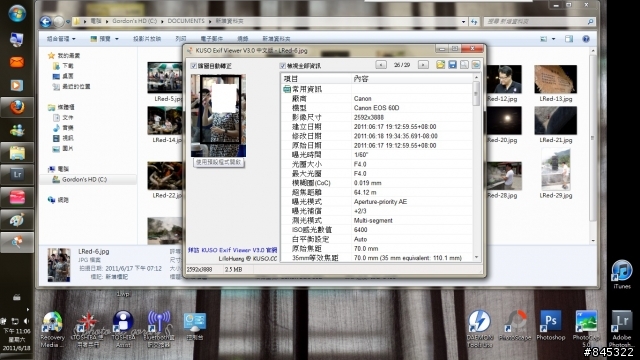Open the 組合管理 dropdown in Explorer toolbar

coord(61,39)
